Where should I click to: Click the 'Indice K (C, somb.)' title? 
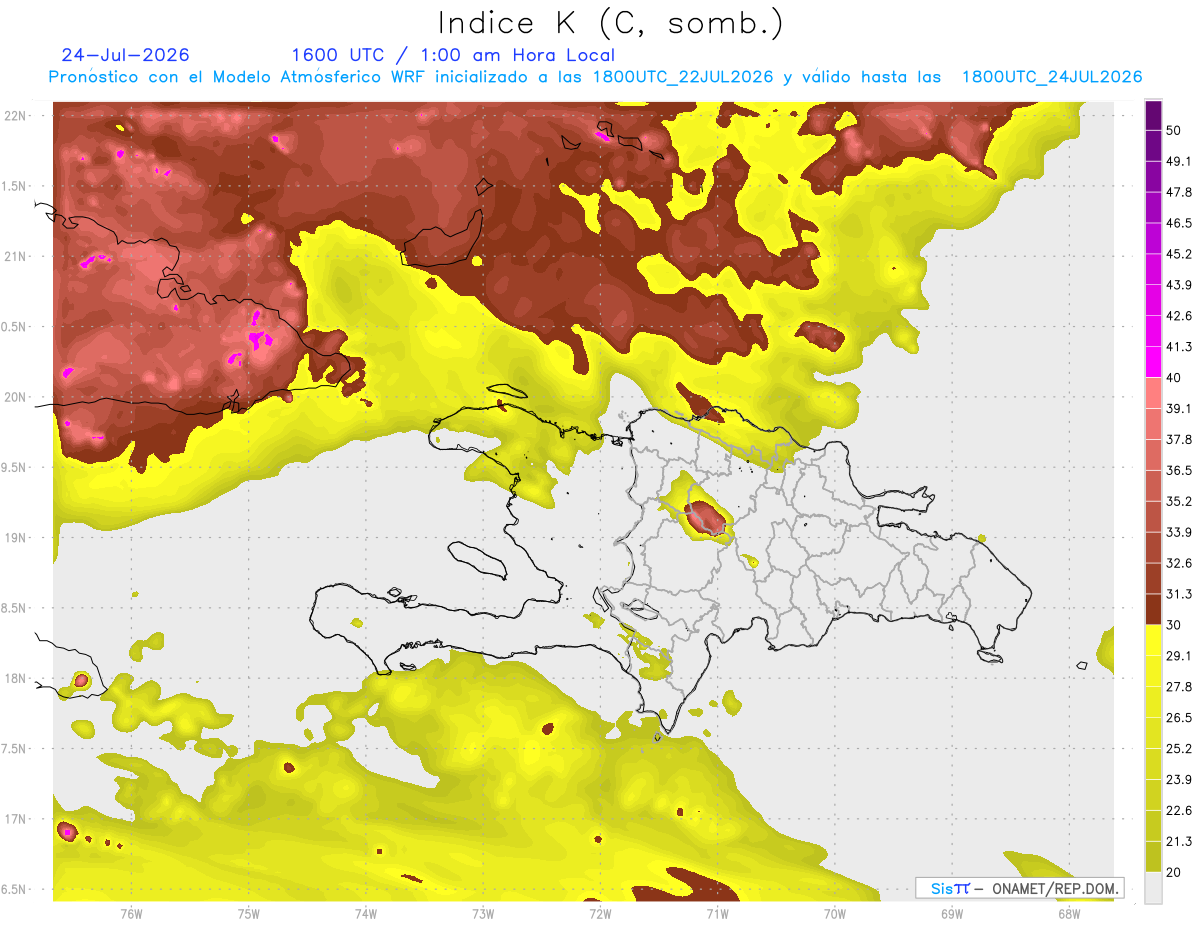pos(610,23)
